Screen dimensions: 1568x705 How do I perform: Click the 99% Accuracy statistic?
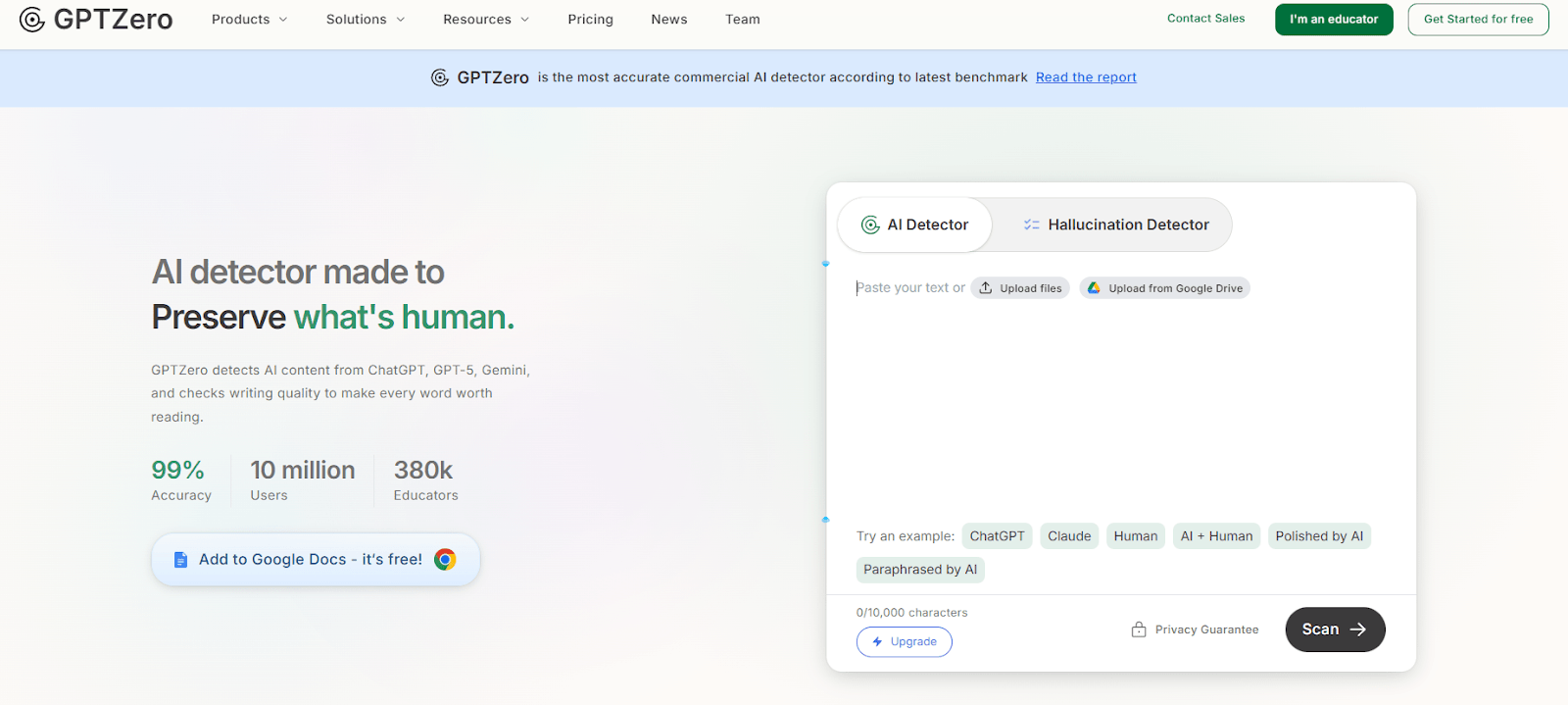181,480
